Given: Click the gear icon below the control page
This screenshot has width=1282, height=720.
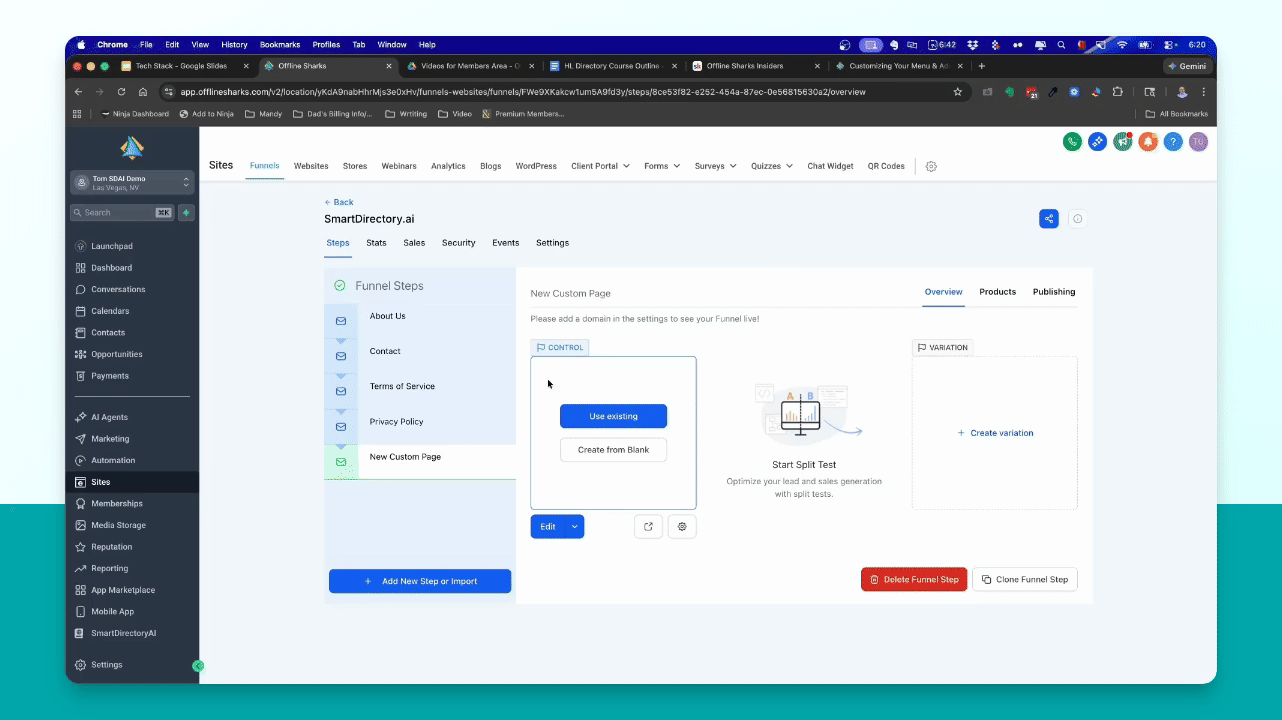Looking at the screenshot, I should click(682, 526).
